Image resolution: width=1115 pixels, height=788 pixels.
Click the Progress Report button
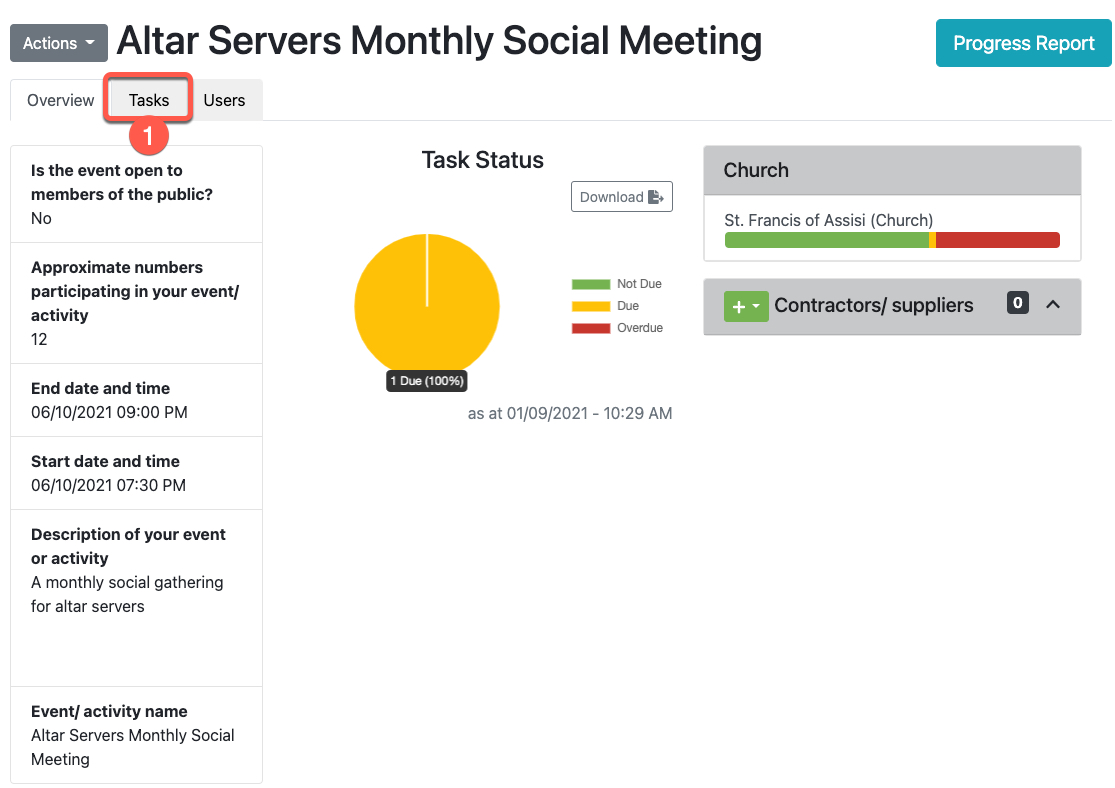coord(1023,43)
